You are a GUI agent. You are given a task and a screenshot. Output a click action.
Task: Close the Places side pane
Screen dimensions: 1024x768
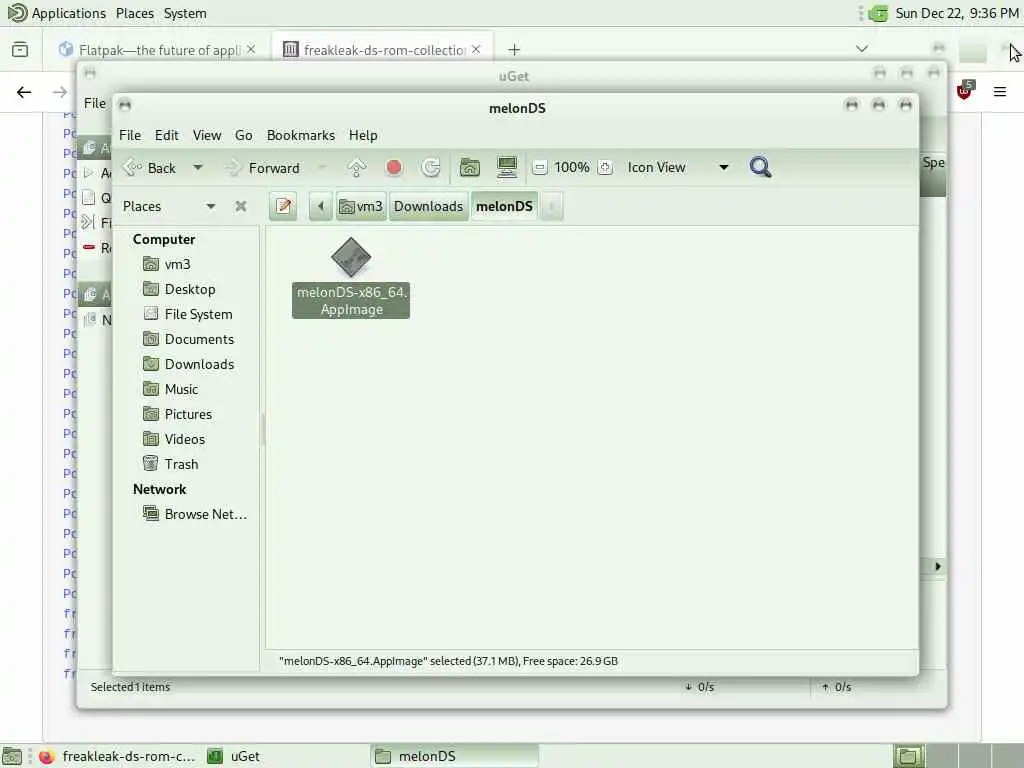pyautogui.click(x=241, y=206)
